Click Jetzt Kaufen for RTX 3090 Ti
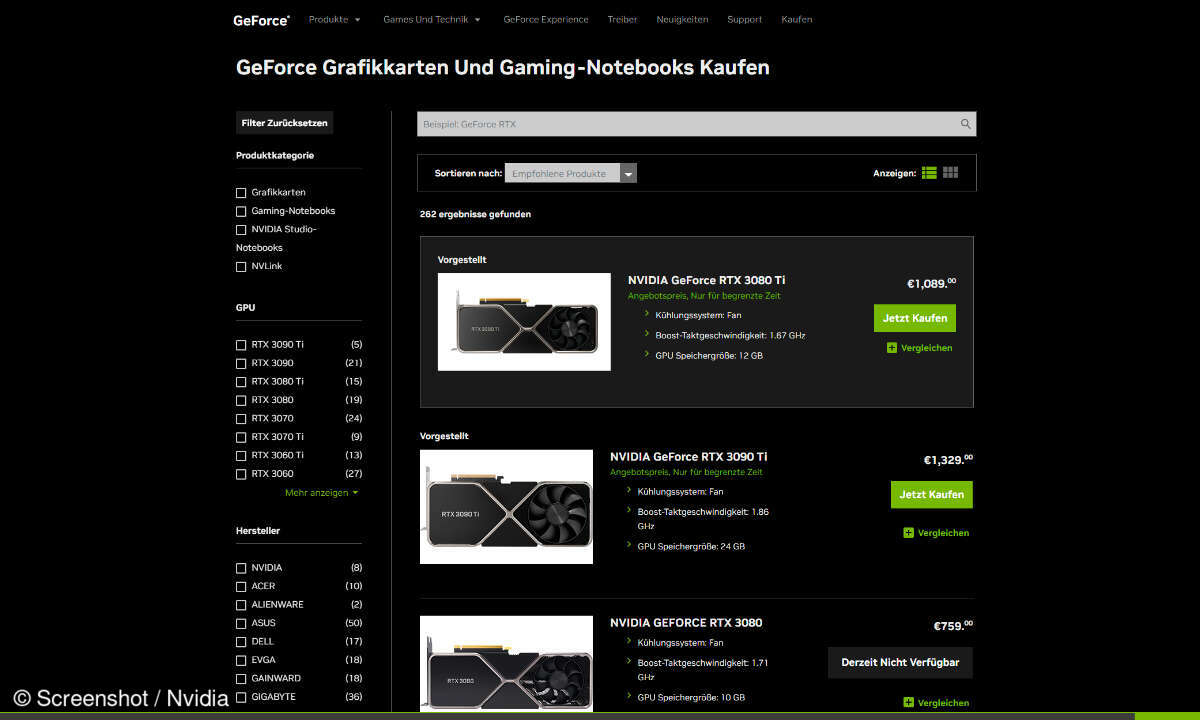 coord(932,494)
